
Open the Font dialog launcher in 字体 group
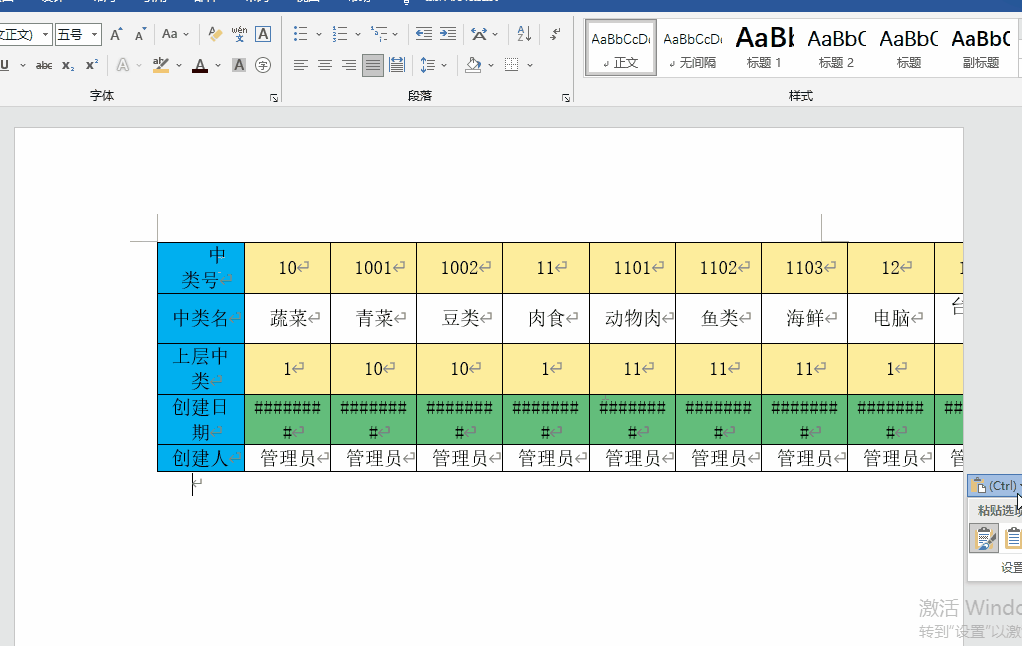[273, 98]
